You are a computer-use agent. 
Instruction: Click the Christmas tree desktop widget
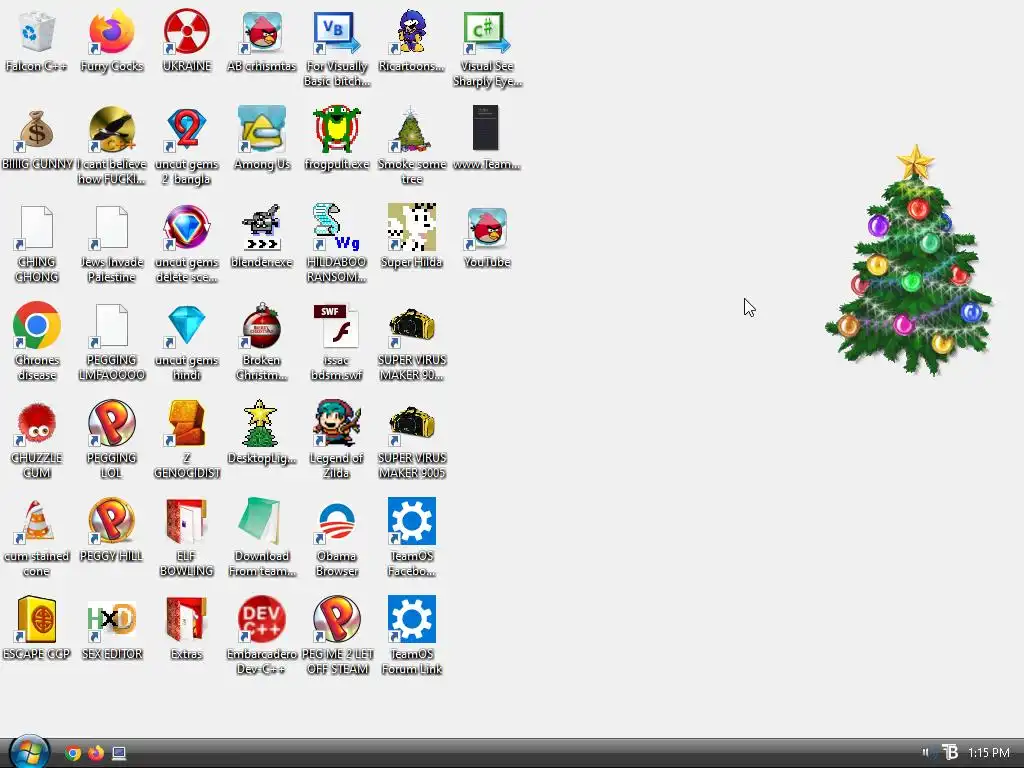tap(909, 260)
